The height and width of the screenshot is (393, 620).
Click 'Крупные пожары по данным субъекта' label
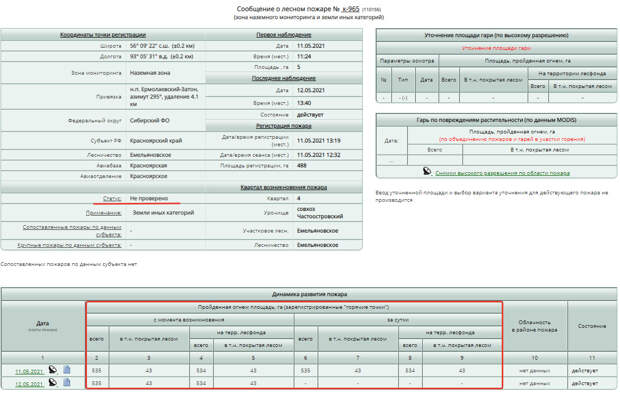pos(69,245)
